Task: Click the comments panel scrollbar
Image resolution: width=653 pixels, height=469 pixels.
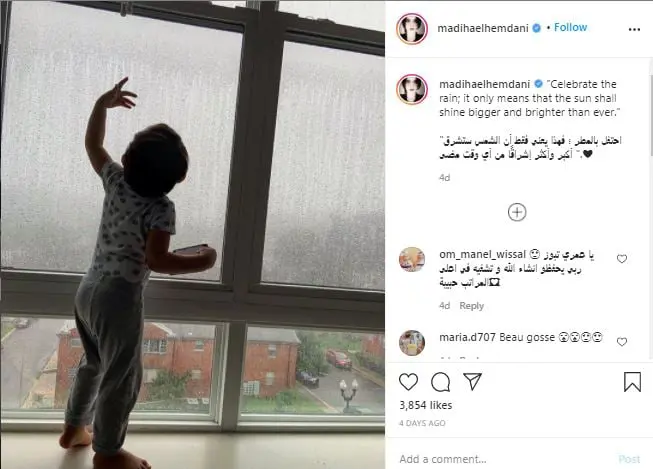Action: tap(651, 115)
